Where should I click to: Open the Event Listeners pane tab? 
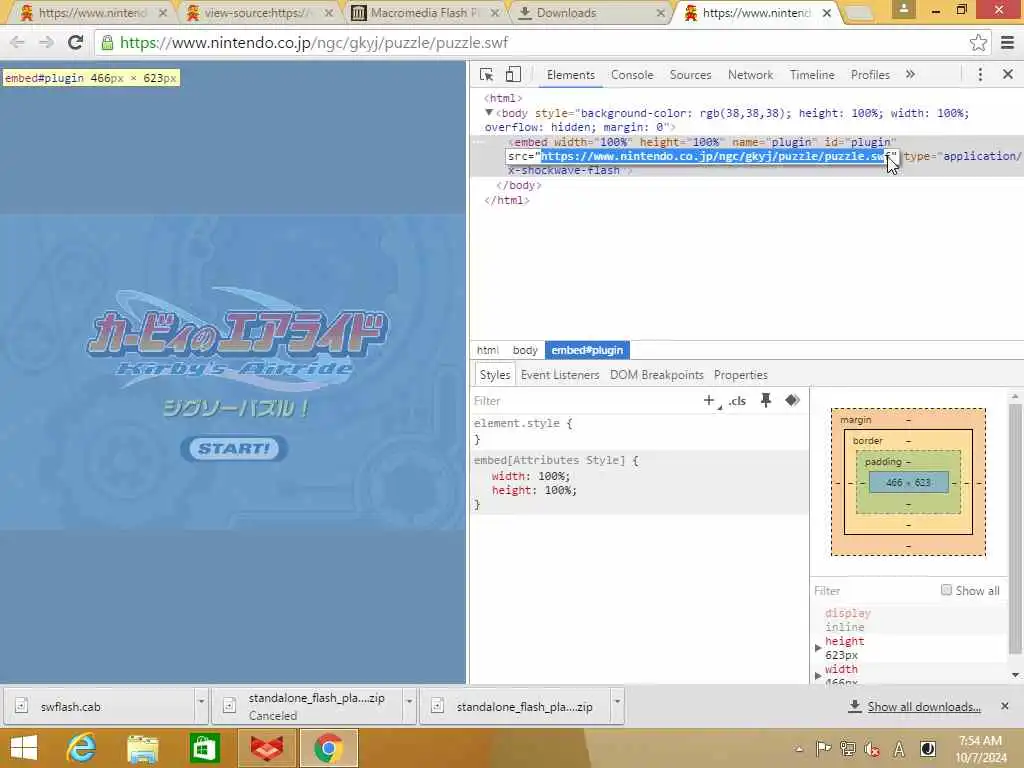point(560,375)
